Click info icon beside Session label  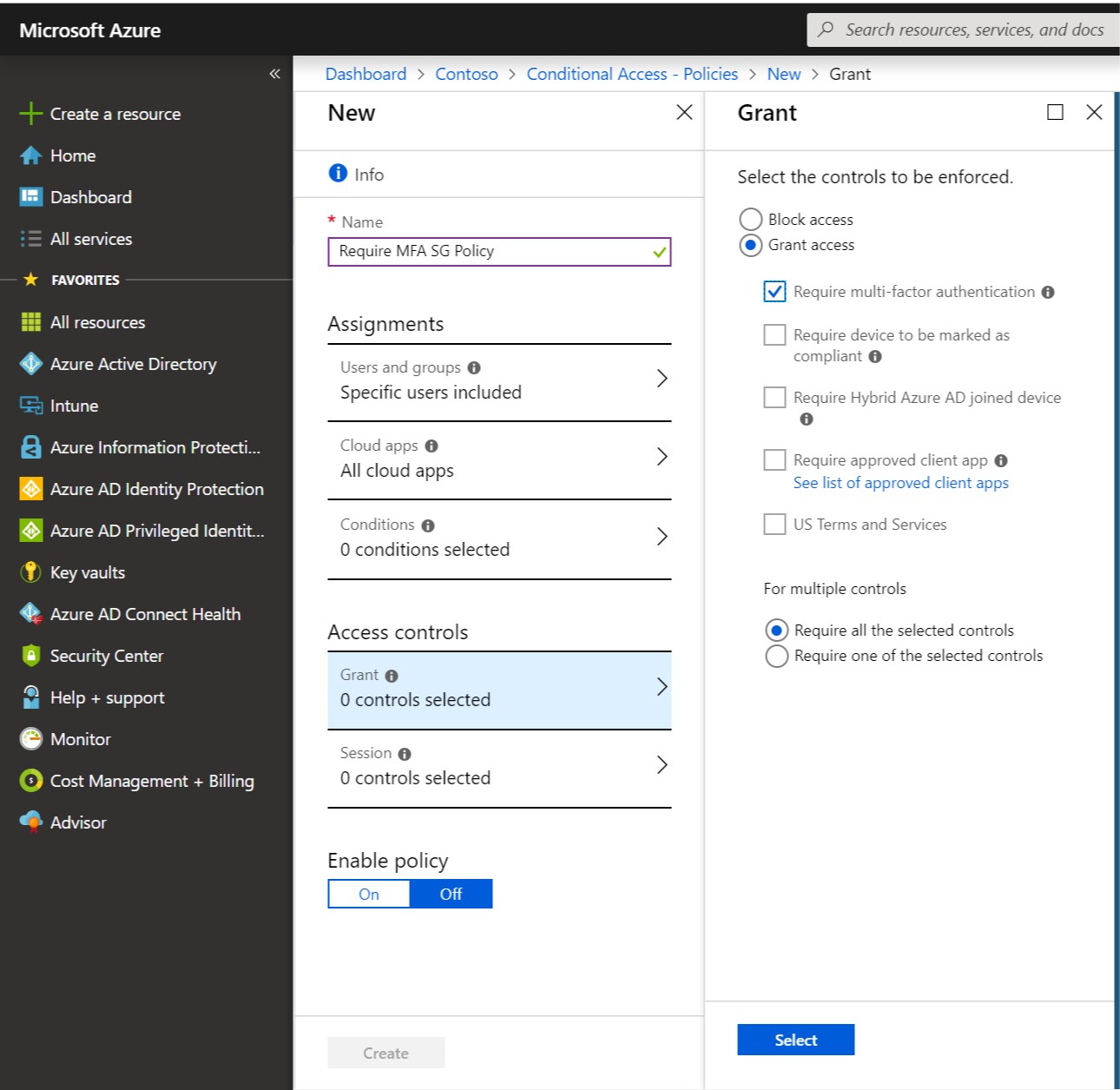(405, 754)
